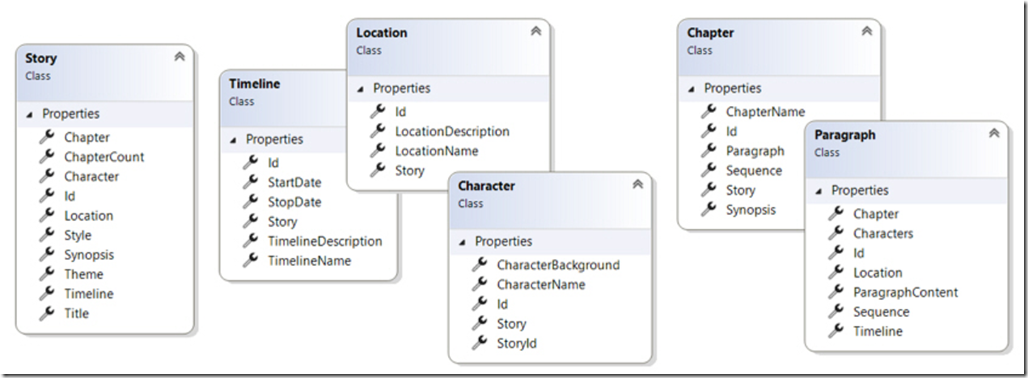Collapse the Character class box chevron
The height and width of the screenshot is (378, 1028).
tap(637, 185)
